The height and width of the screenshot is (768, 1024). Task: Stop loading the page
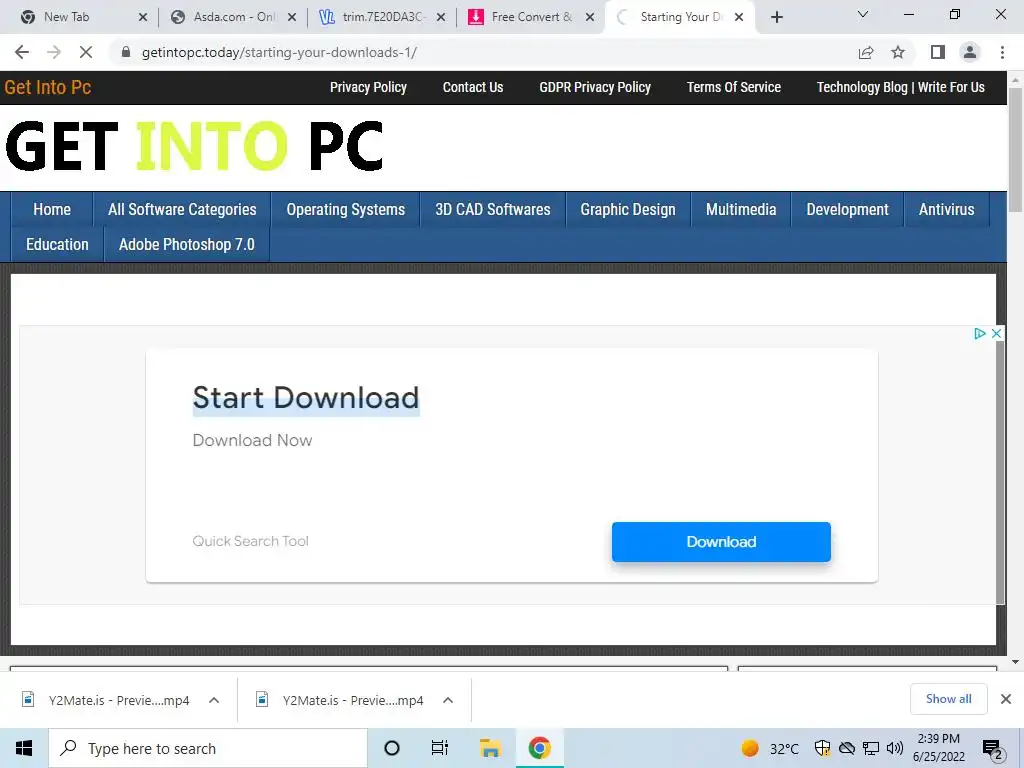[86, 52]
